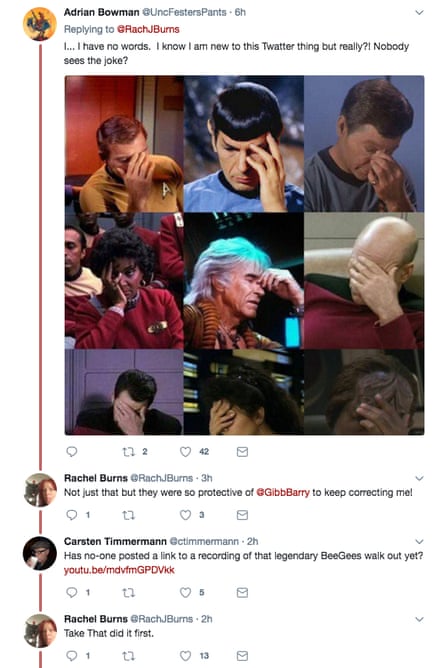Viewport: 445px width, 668px height.
Task: Open @RachJBurns from 'Replying to' line
Action: 148,29
